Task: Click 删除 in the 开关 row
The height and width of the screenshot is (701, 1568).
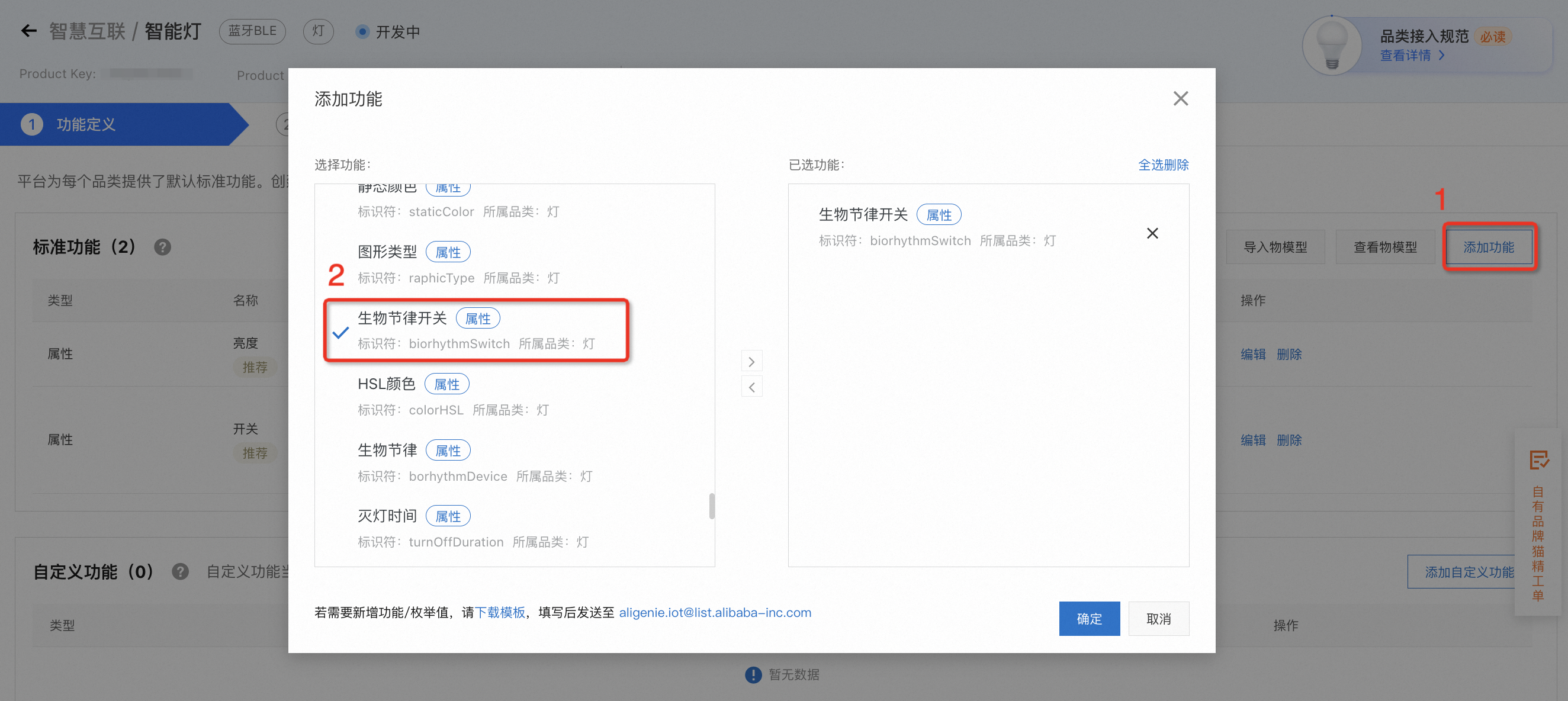Action: pyautogui.click(x=1289, y=440)
